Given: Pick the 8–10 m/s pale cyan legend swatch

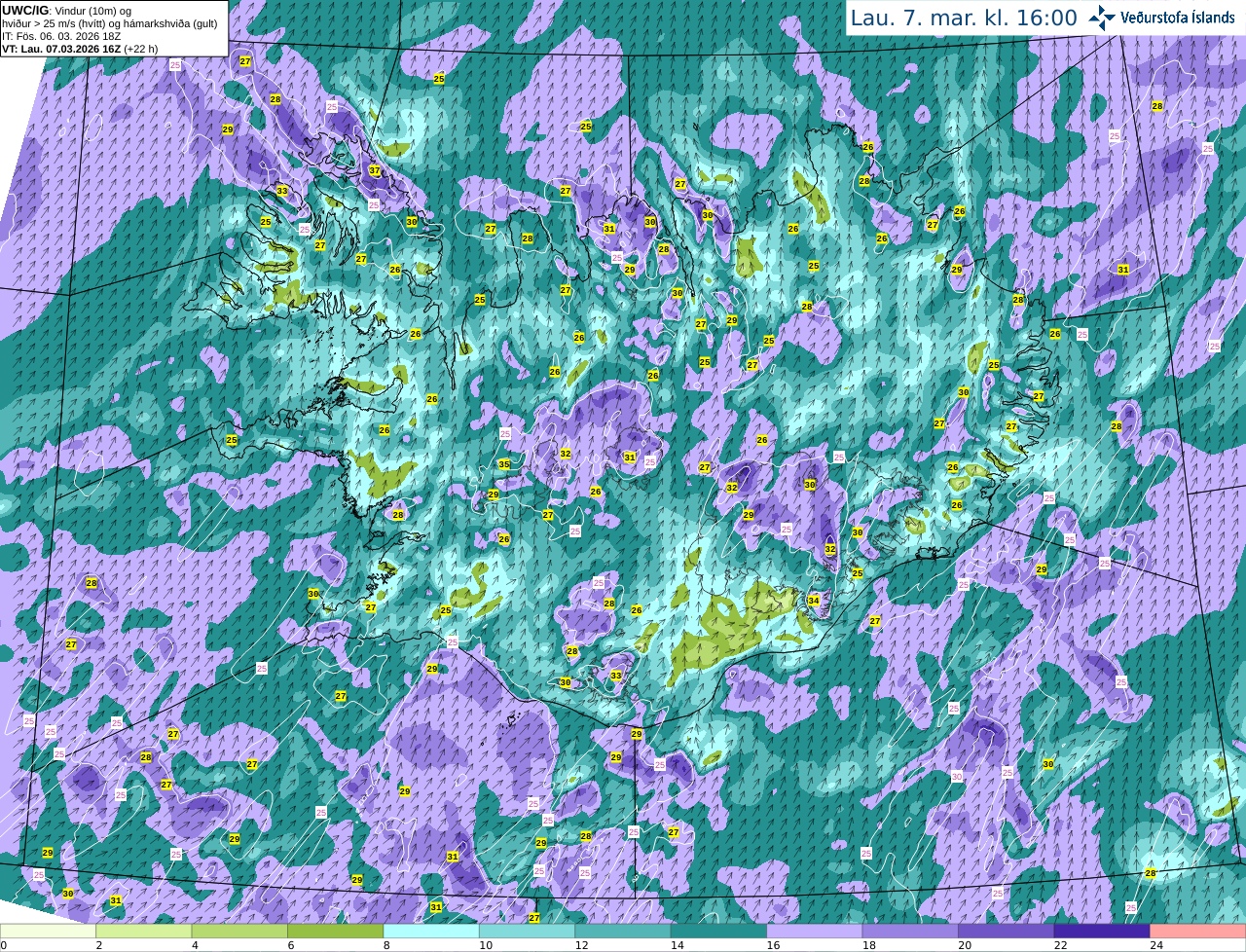Looking at the screenshot, I should coord(431,932).
